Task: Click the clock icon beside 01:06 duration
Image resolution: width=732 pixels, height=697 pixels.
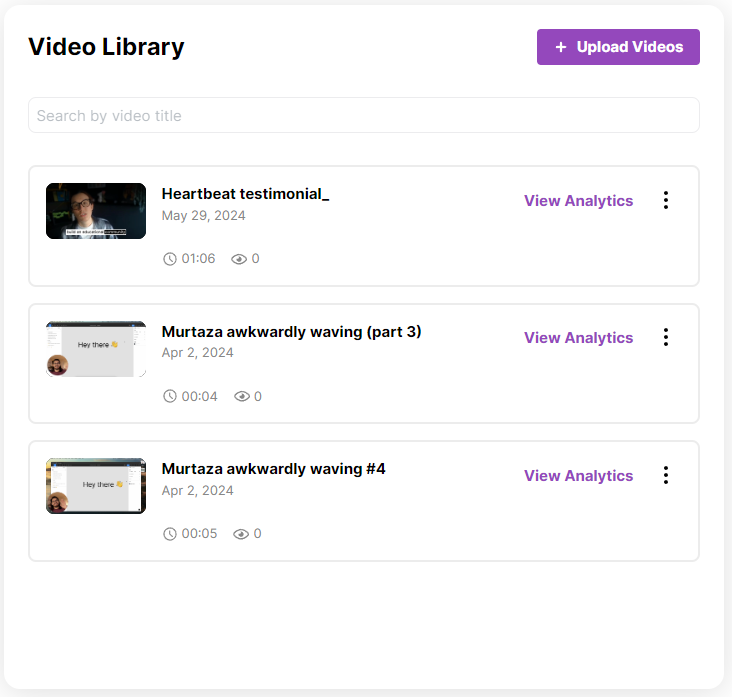Action: tap(169, 259)
